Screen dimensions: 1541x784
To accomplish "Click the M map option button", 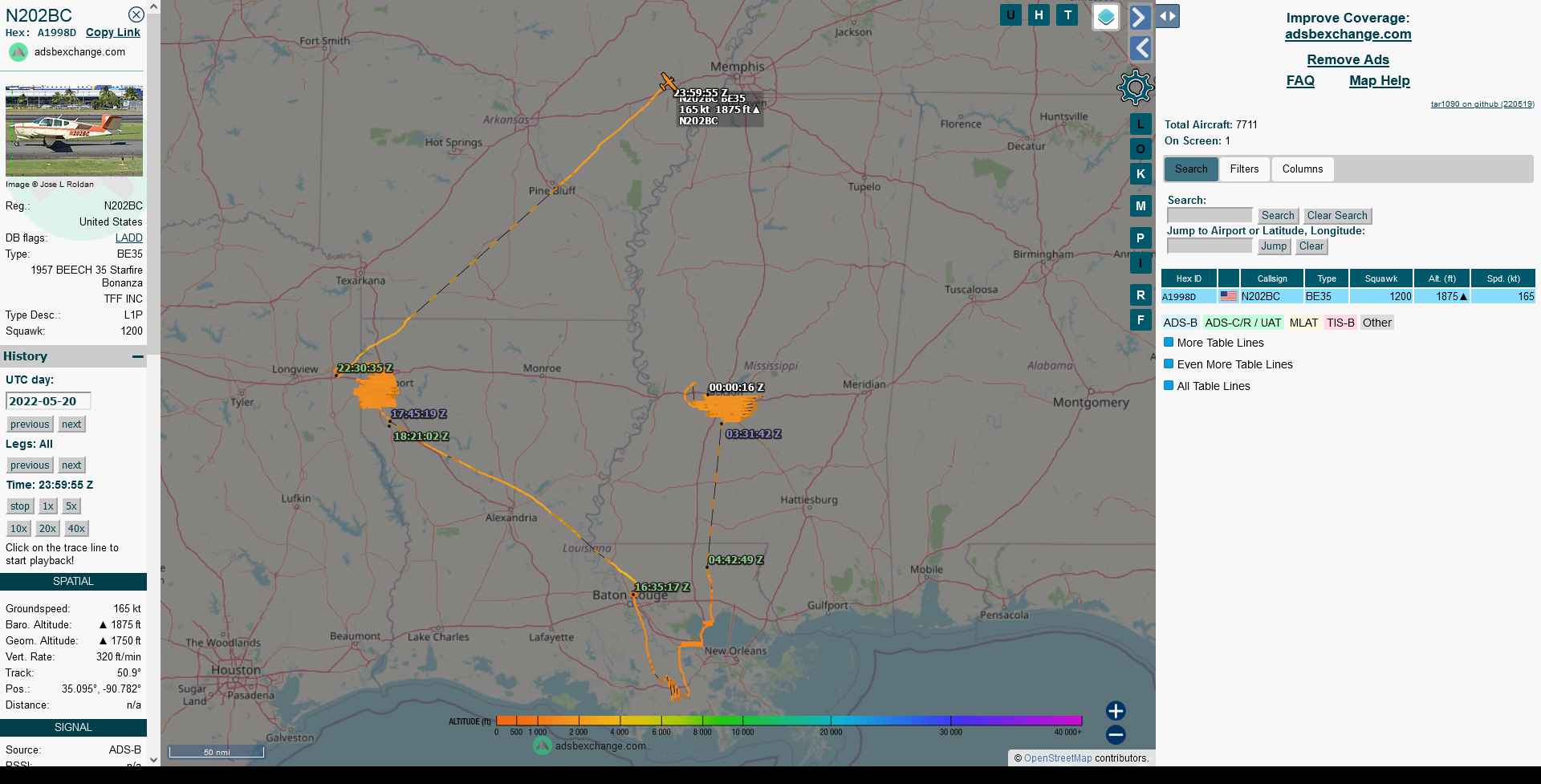I will click(x=1141, y=206).
